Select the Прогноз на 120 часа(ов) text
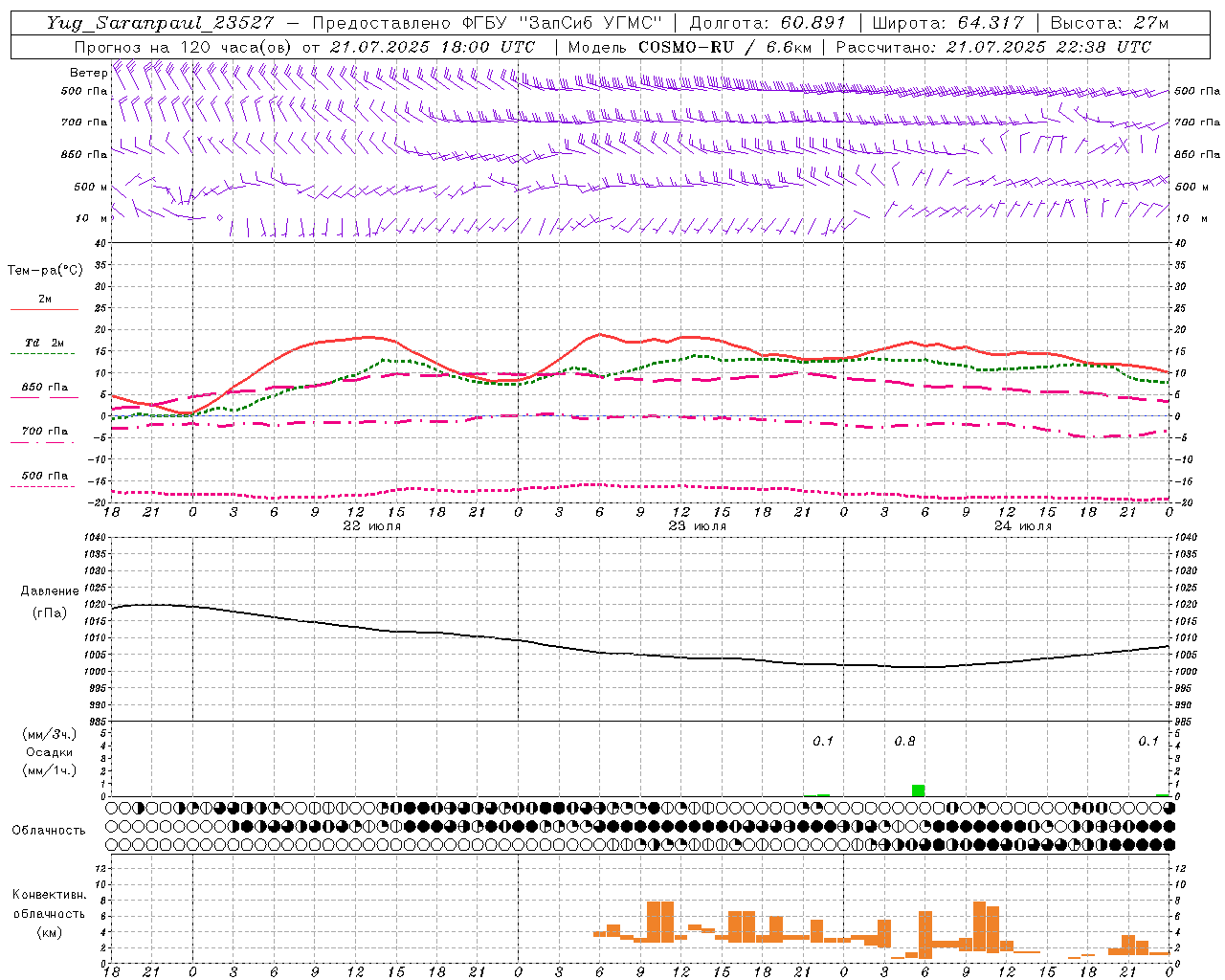Viewport: 1225px width, 980px height. tap(184, 47)
